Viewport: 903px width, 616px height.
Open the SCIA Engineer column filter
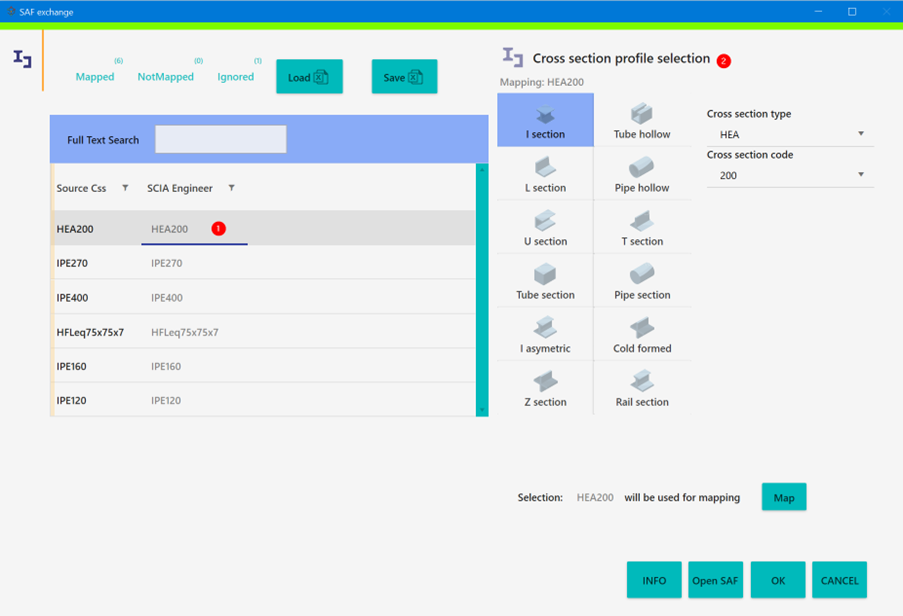tap(231, 188)
